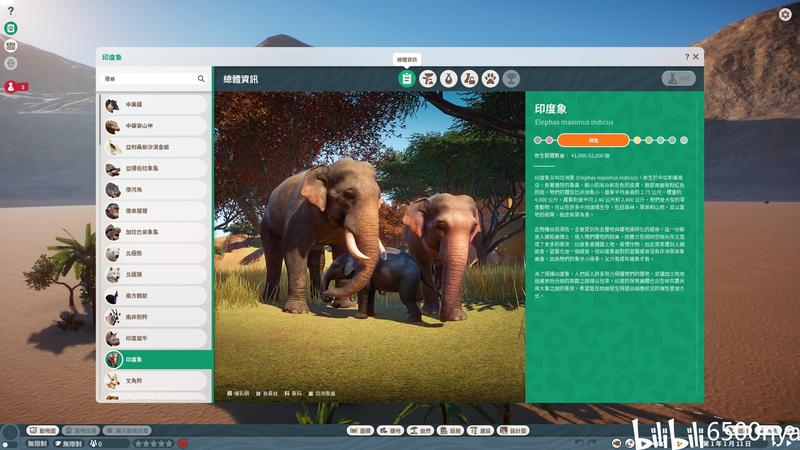The width and height of the screenshot is (800, 450).
Task: Click the greyed third button in bottom-left bar
Action: pyautogui.click(x=127, y=431)
